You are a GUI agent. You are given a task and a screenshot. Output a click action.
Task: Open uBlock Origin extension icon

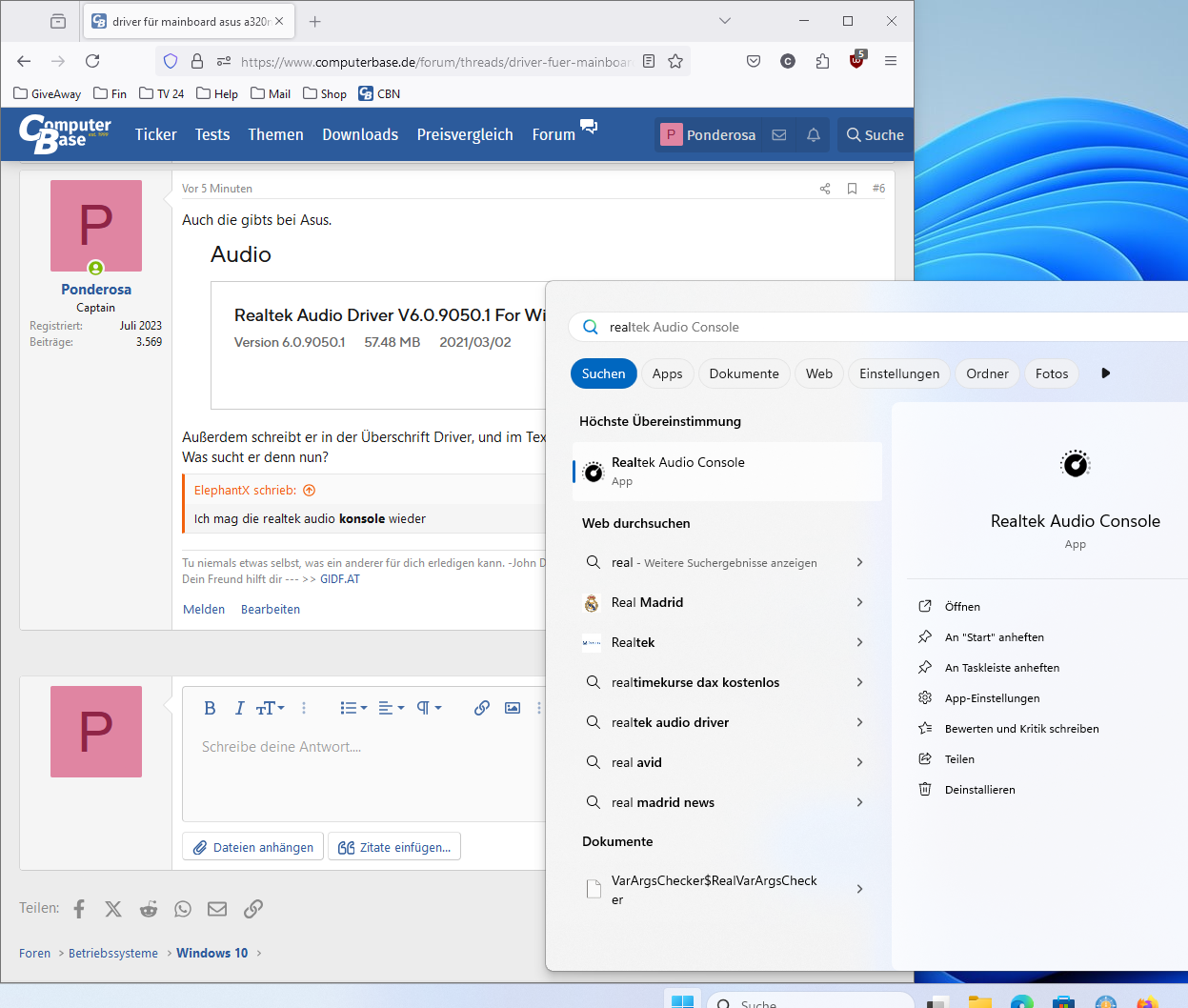tap(856, 60)
